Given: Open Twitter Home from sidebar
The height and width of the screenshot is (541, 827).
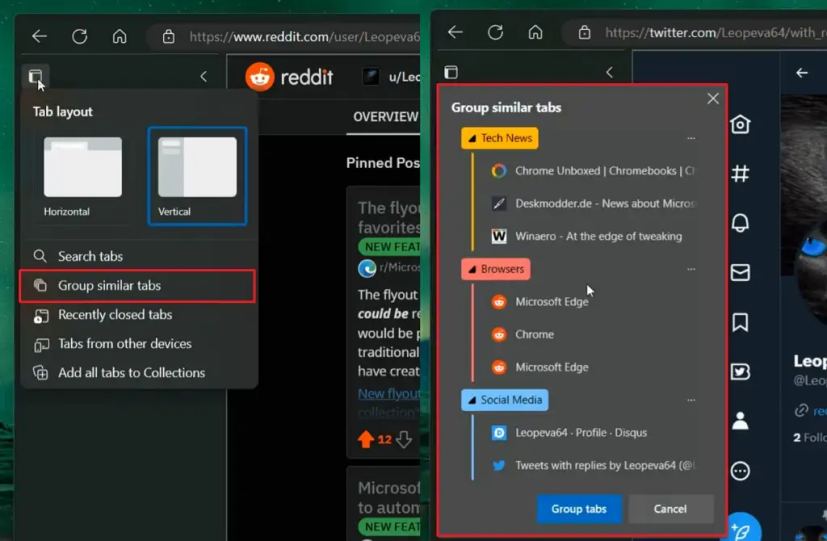Looking at the screenshot, I should pos(741,124).
